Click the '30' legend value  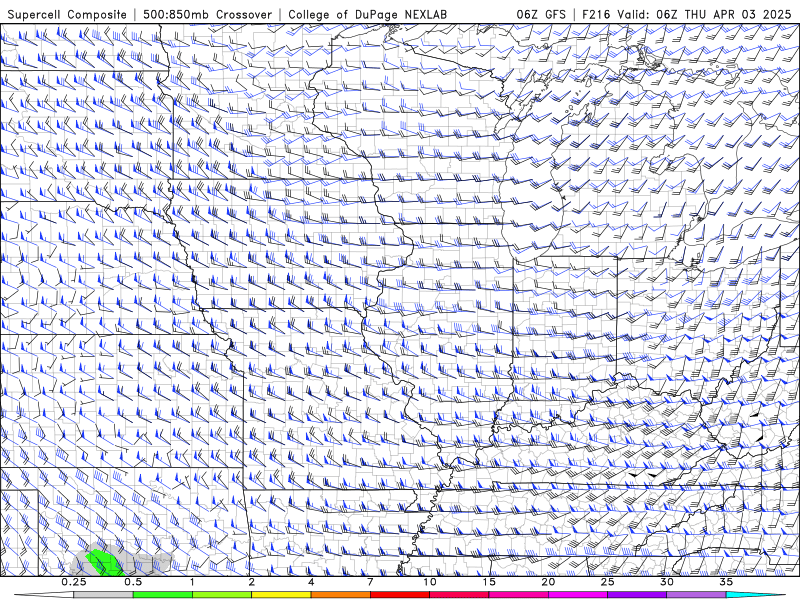pos(667,582)
